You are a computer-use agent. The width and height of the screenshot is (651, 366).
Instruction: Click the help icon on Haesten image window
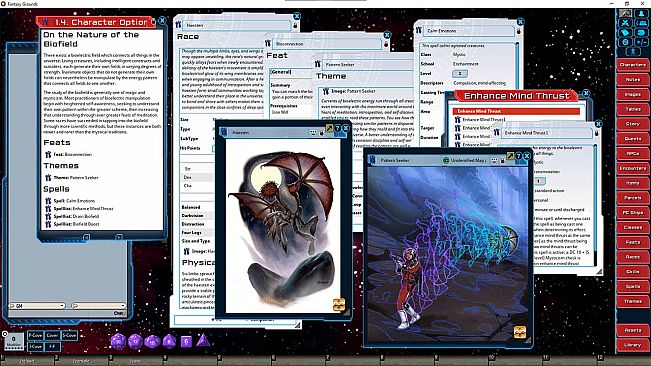(337, 128)
